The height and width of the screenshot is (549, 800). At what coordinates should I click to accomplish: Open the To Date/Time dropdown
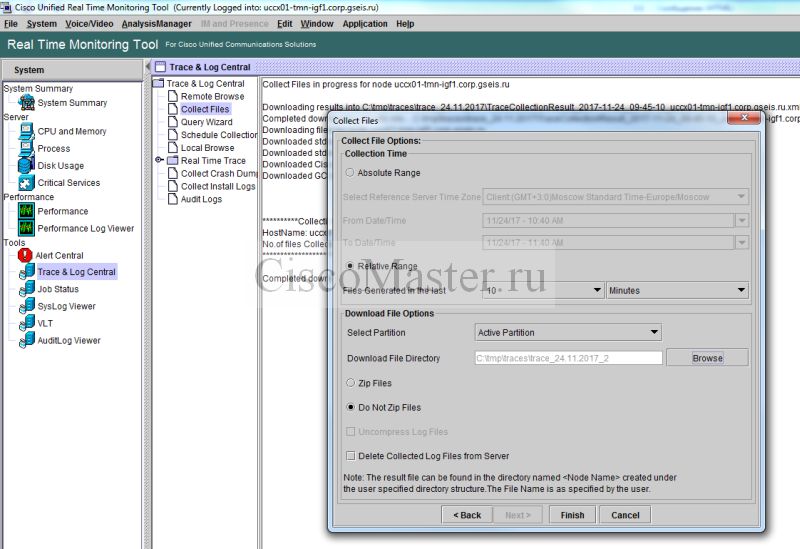point(742,242)
